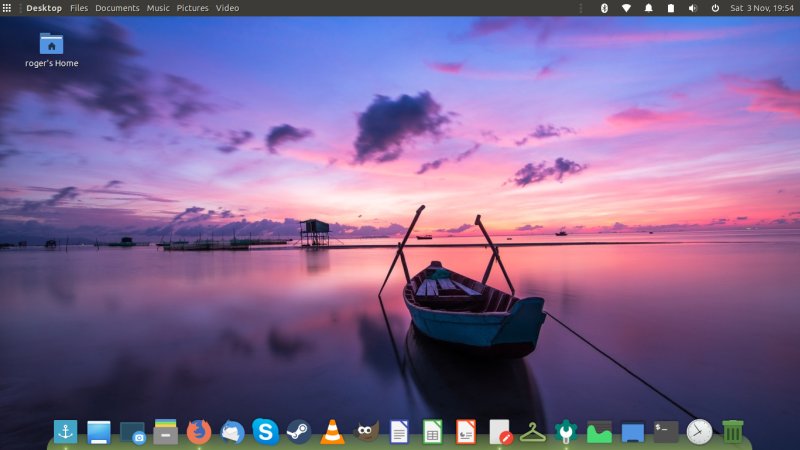Open Thunderbird mail from the dock
800x450 pixels.
pyautogui.click(x=232, y=432)
